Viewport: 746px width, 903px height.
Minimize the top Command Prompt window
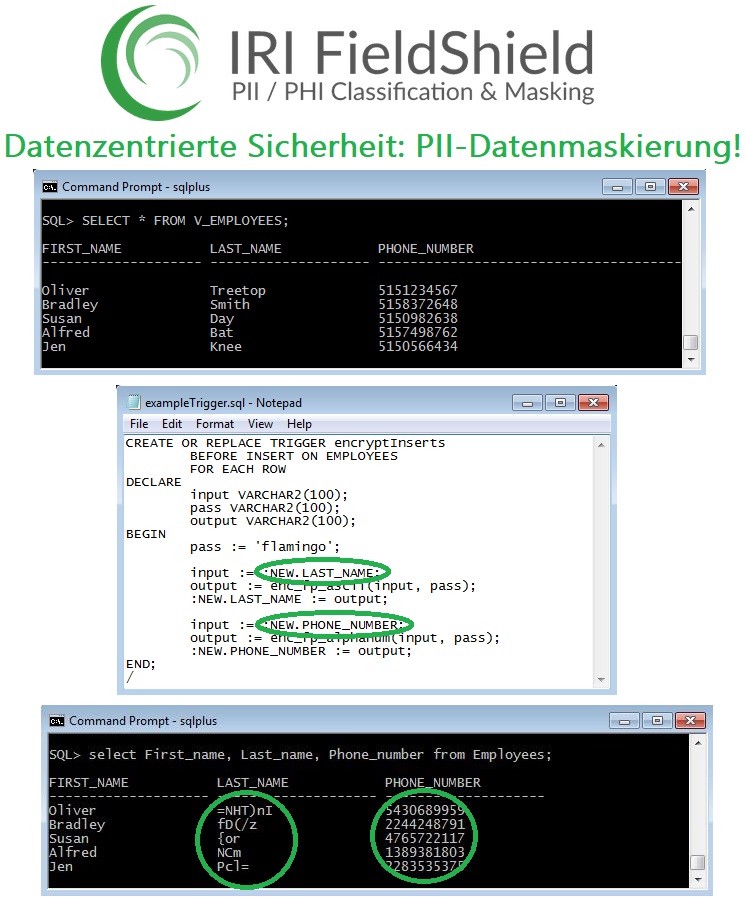[x=618, y=187]
